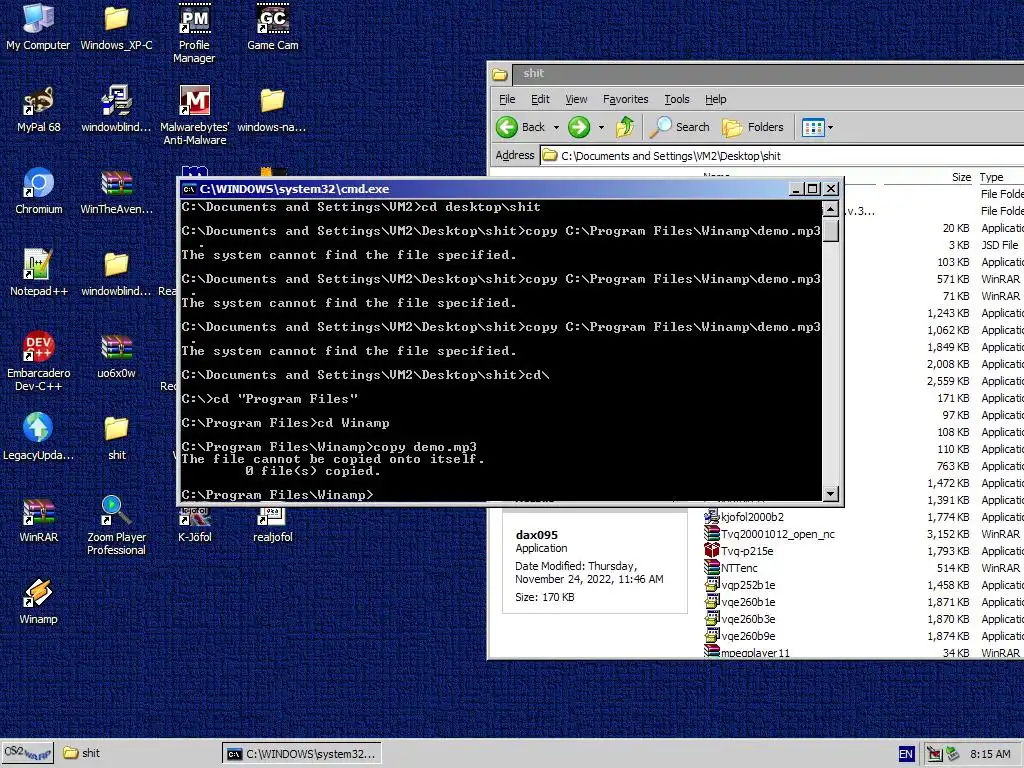Open MyPal 68 browser icon
This screenshot has height=768, width=1024.
[x=39, y=110]
